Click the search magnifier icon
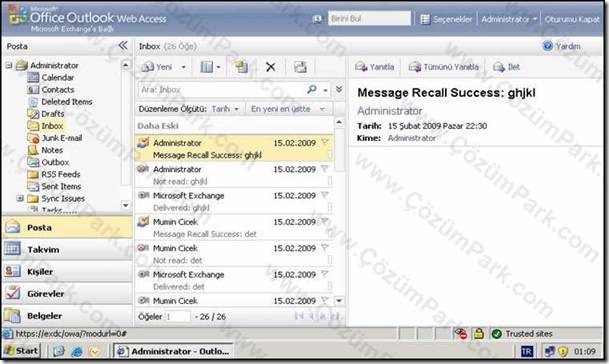 312,89
